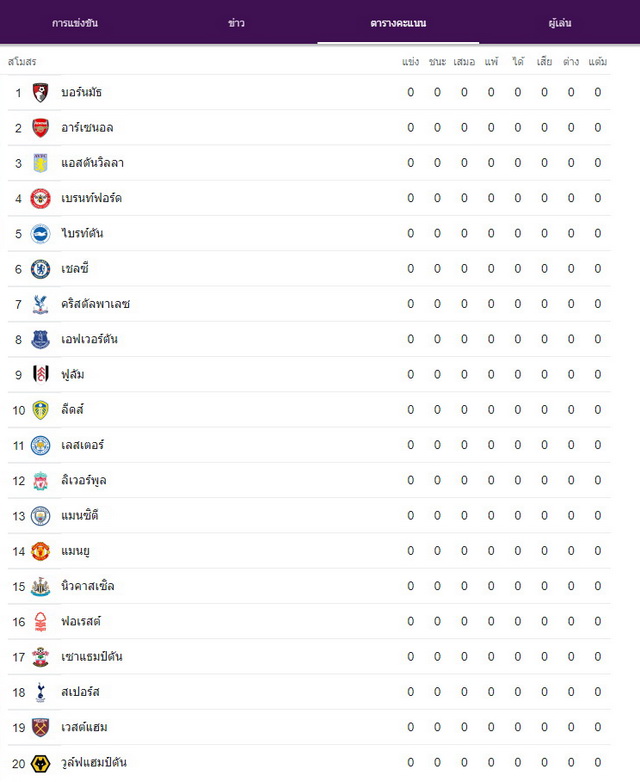640x782 pixels.
Task: Click the Manchester United crest icon
Action: pyautogui.click(x=40, y=552)
